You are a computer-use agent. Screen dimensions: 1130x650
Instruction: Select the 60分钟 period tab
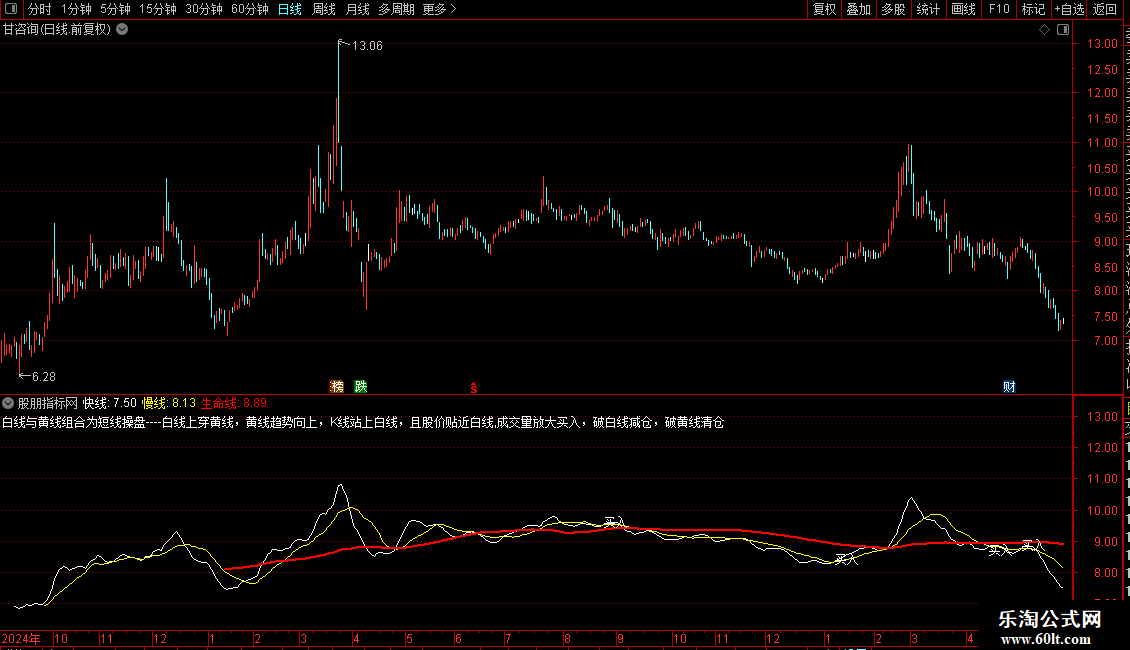[x=250, y=9]
